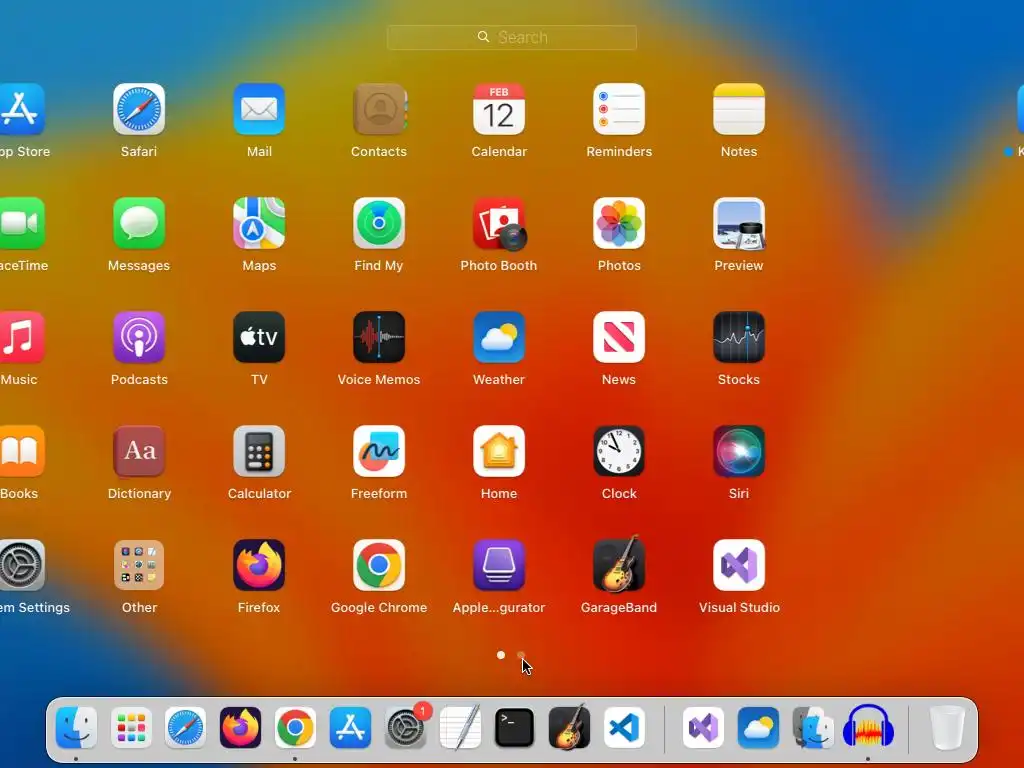The width and height of the screenshot is (1024, 768).
Task: Open Siri from Launchpad
Action: point(739,451)
